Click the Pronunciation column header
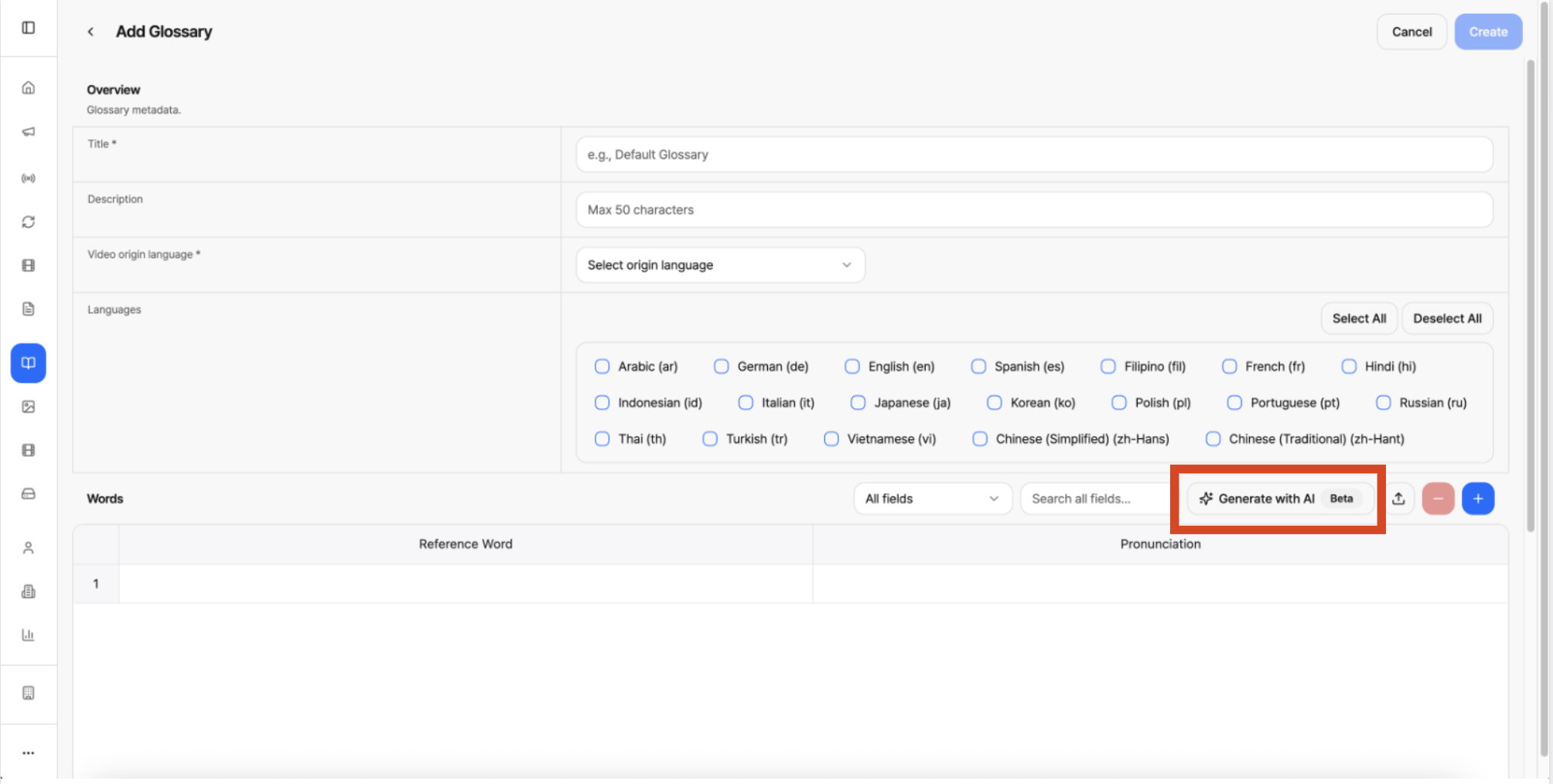Viewport: 1553px width, 784px height. (x=1160, y=544)
